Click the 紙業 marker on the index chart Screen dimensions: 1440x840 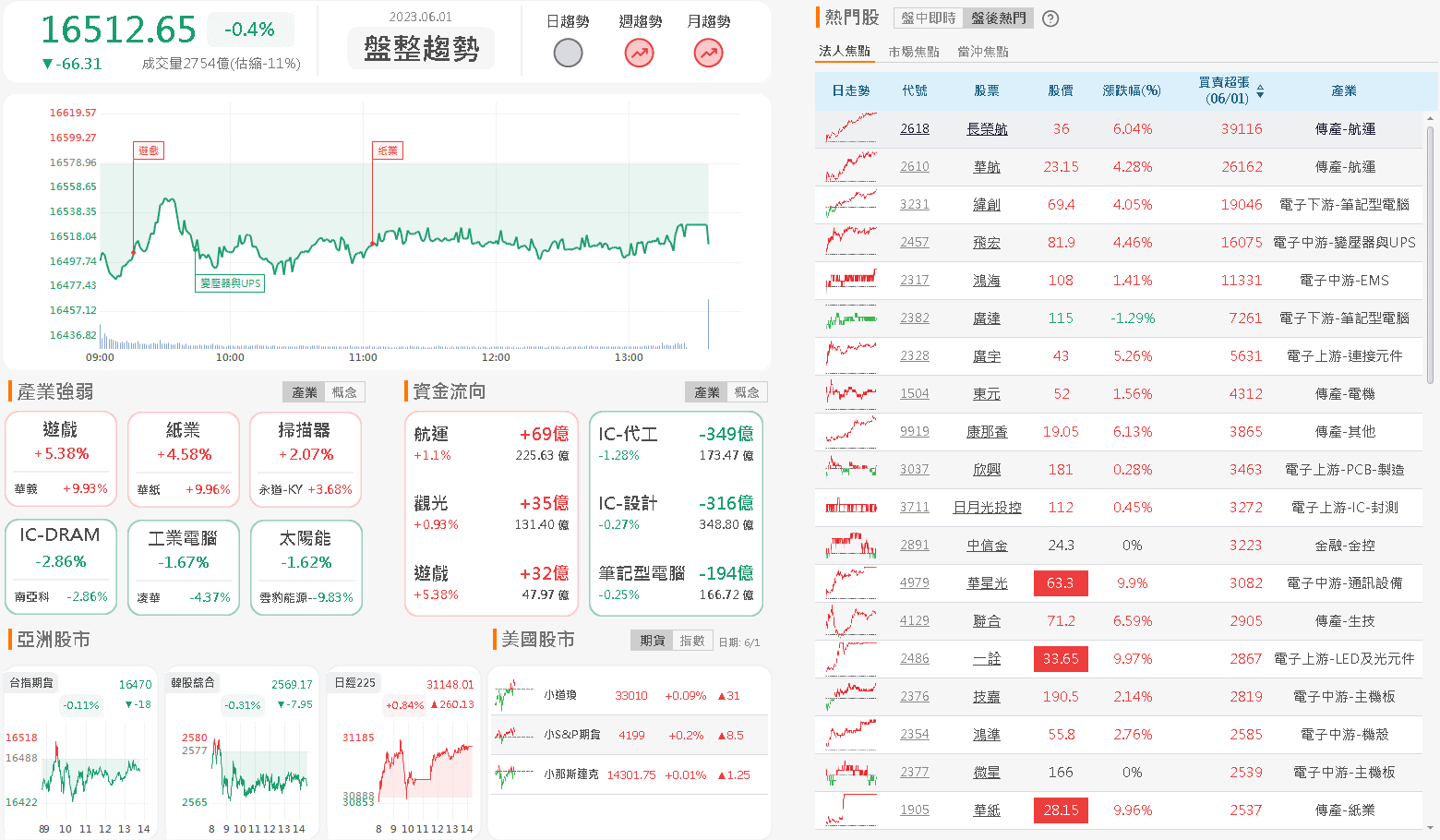pyautogui.click(x=388, y=150)
